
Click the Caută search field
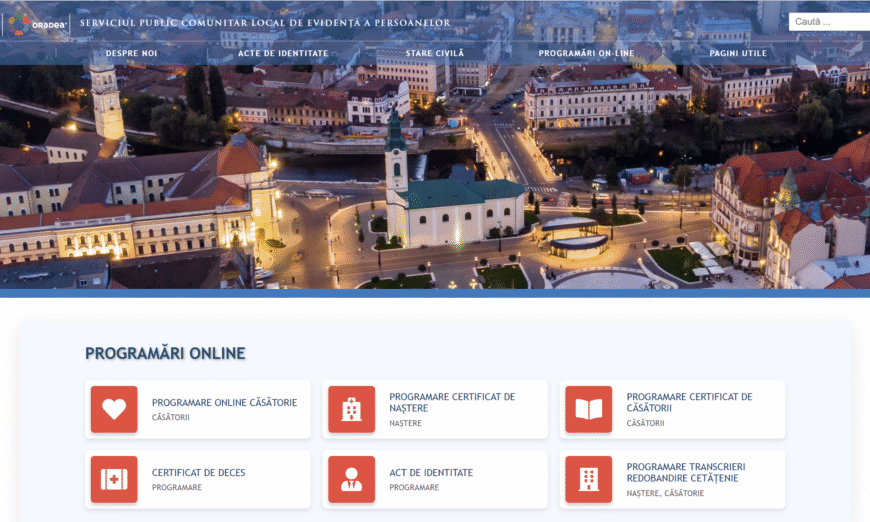click(828, 21)
